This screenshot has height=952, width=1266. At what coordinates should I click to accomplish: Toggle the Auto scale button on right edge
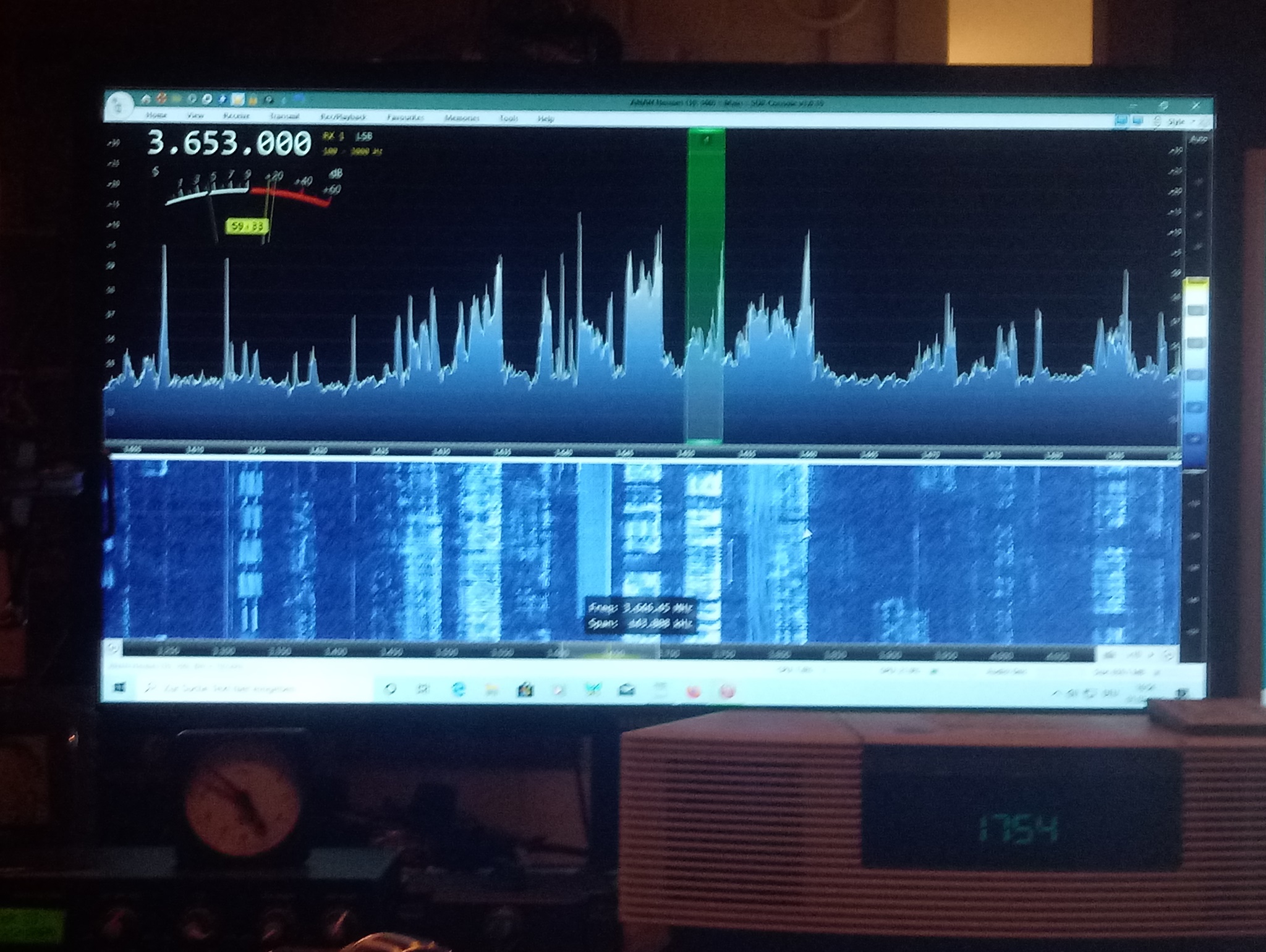1198,140
